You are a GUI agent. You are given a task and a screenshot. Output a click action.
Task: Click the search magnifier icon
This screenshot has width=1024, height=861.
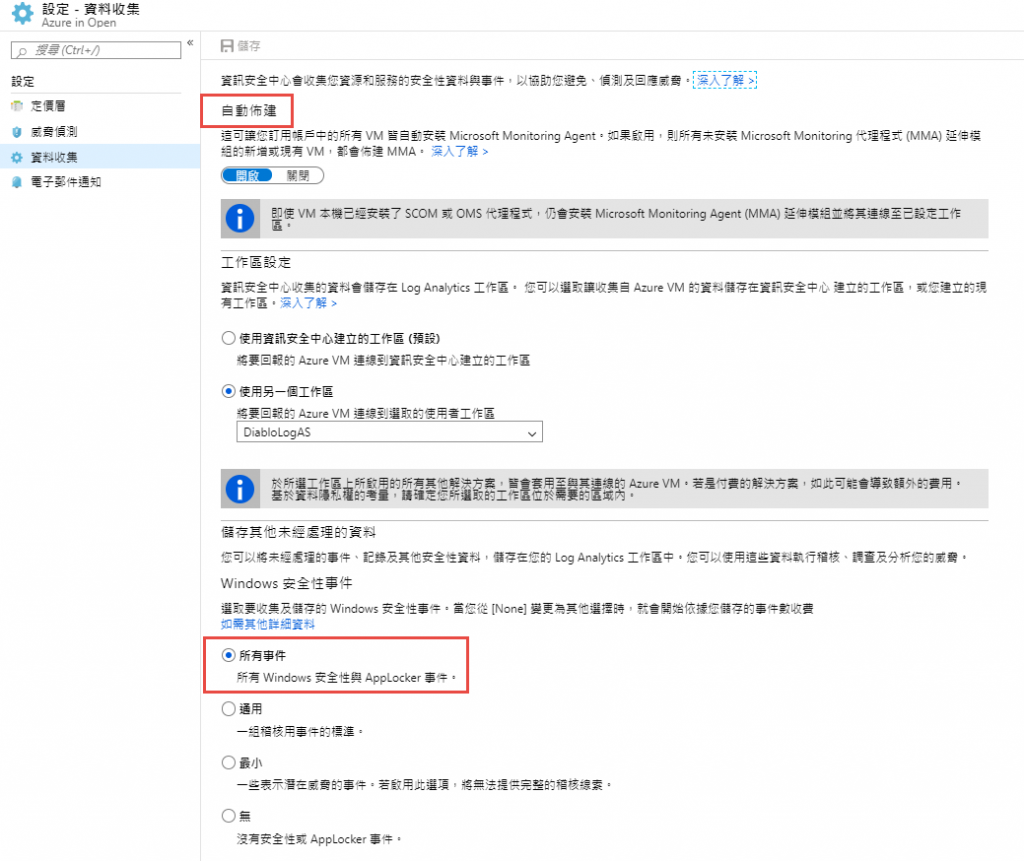[x=22, y=51]
